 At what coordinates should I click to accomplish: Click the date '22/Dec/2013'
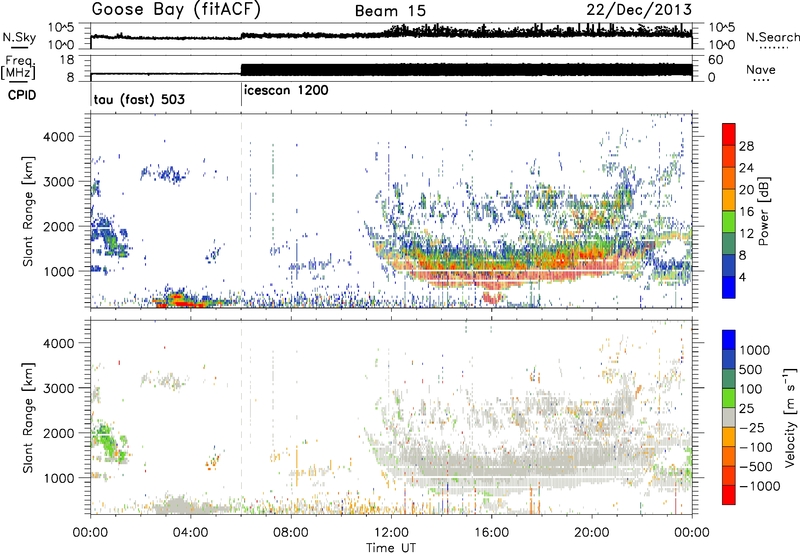click(639, 10)
